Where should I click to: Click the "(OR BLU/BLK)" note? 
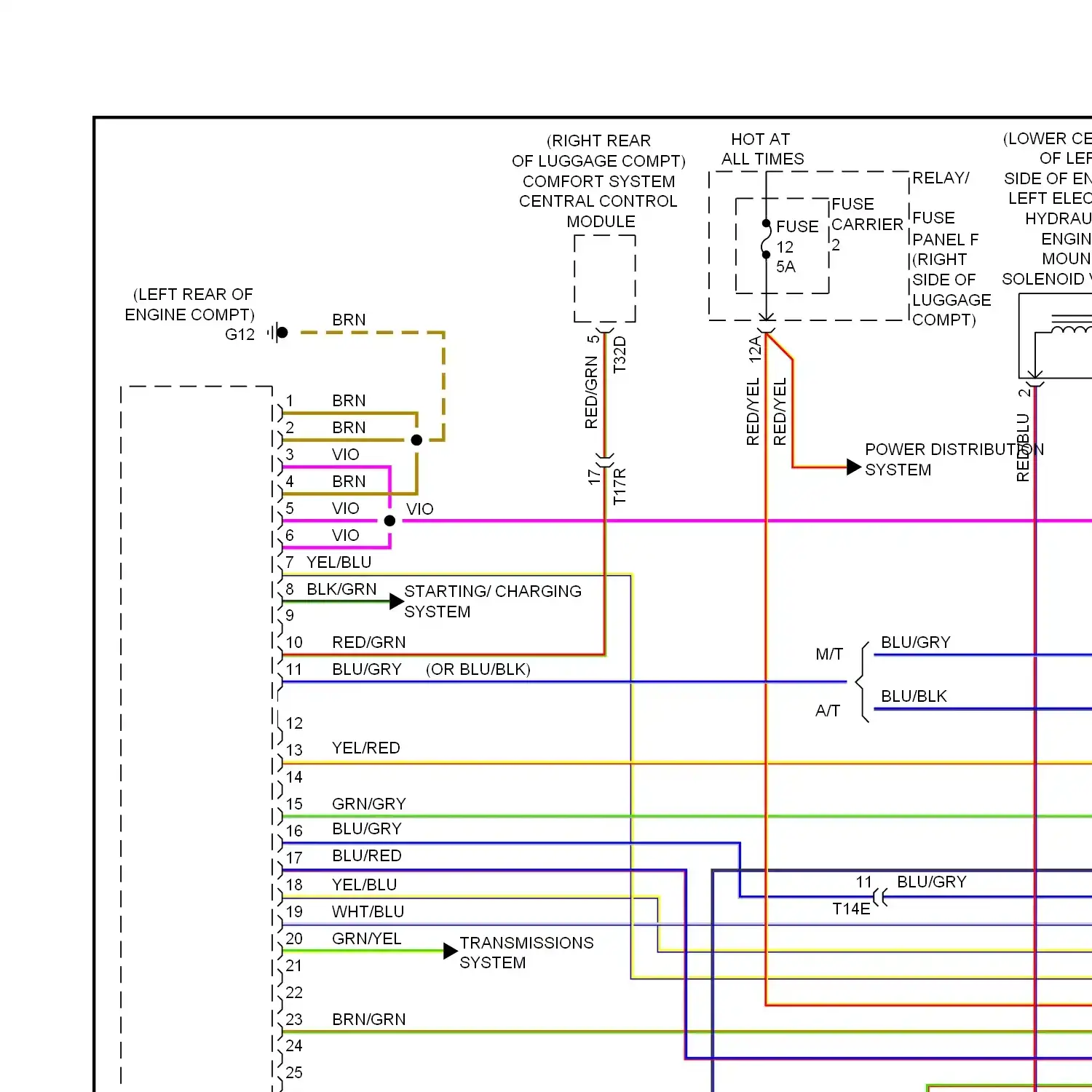tap(478, 669)
